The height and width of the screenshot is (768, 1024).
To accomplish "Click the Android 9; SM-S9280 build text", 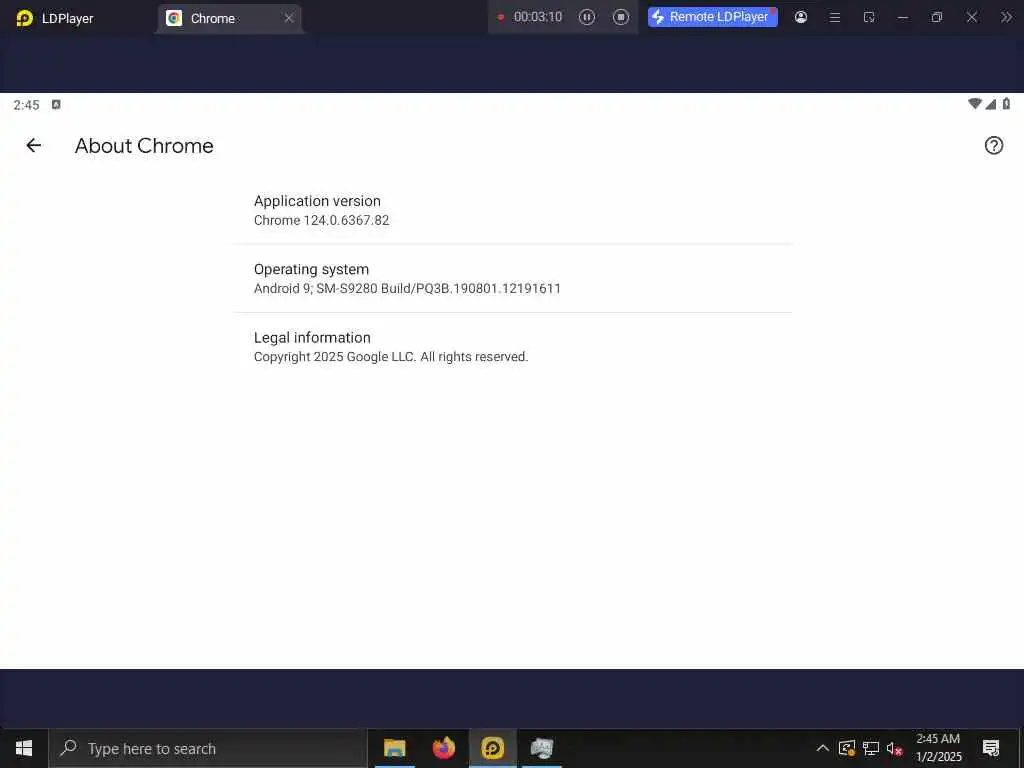I will (407, 288).
